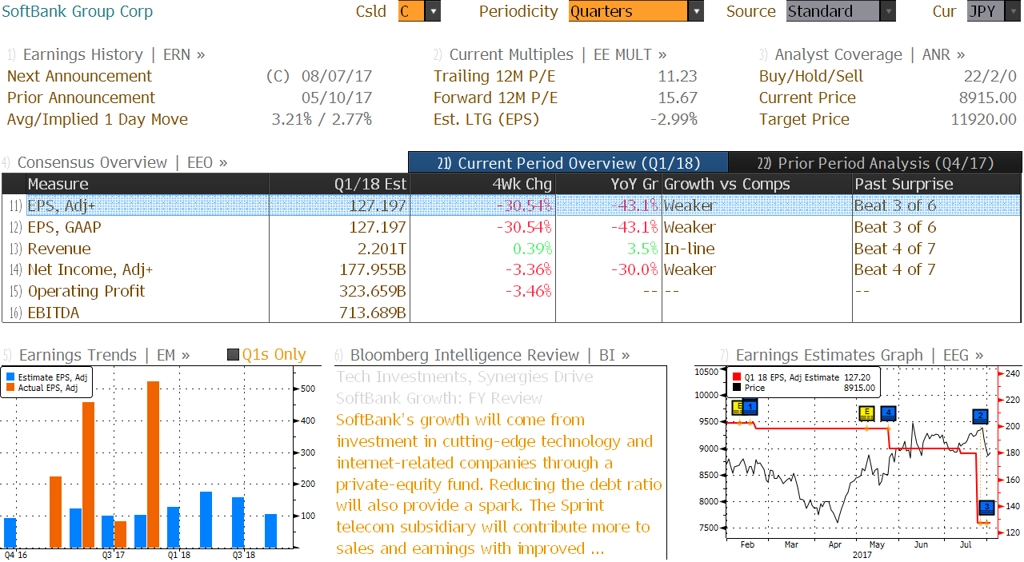The height and width of the screenshot is (562, 1024).
Task: Open news marker 4 on estimates graph
Action: pyautogui.click(x=888, y=413)
